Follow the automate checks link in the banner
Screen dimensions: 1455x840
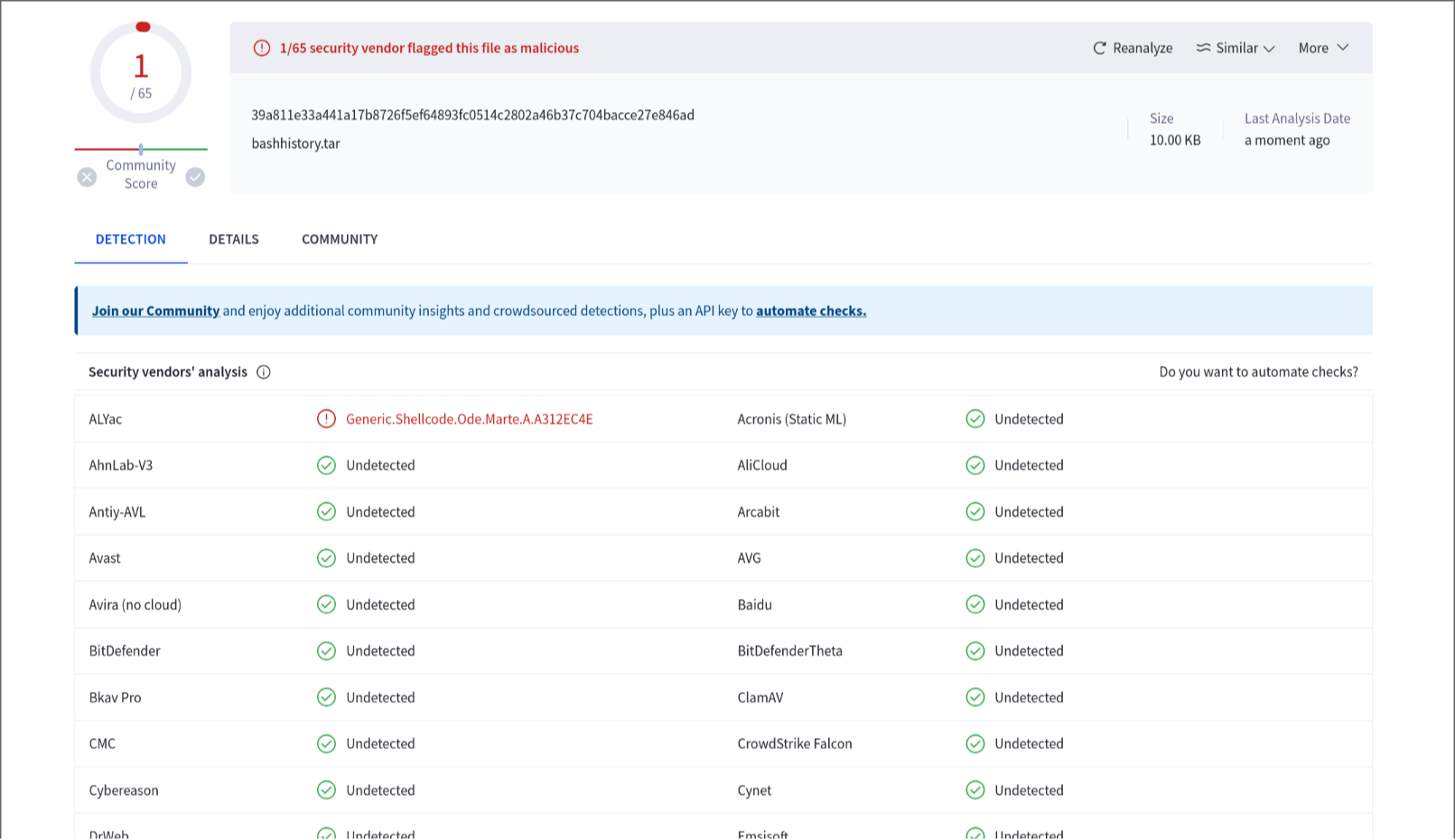(x=810, y=311)
